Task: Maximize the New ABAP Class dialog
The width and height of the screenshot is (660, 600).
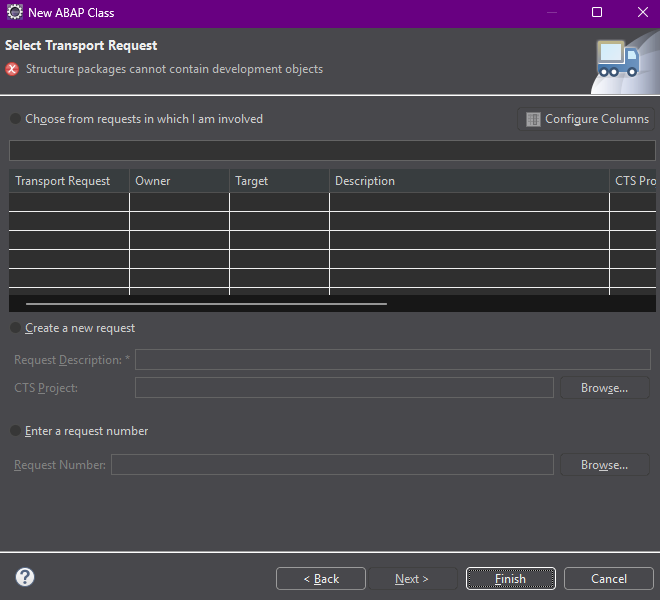Action: (x=597, y=12)
